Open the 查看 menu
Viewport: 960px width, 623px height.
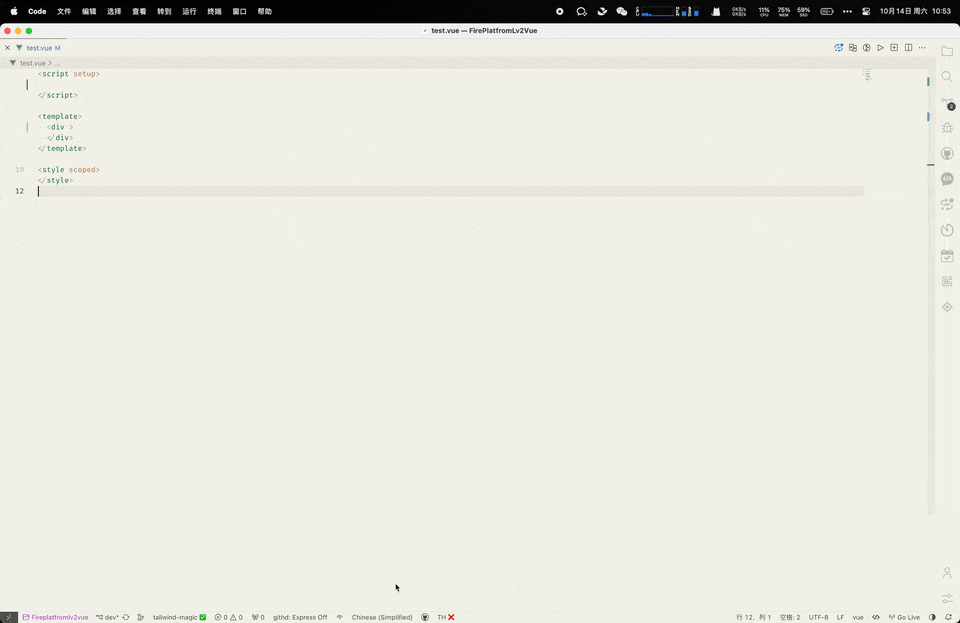139,11
